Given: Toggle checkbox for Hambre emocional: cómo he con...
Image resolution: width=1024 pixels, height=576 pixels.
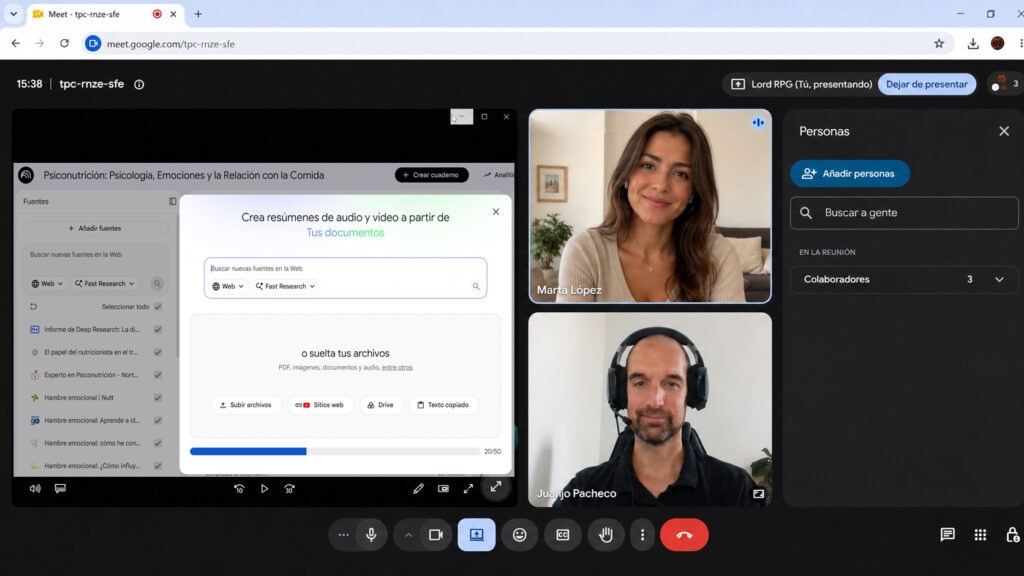Looking at the screenshot, I should pos(157,443).
